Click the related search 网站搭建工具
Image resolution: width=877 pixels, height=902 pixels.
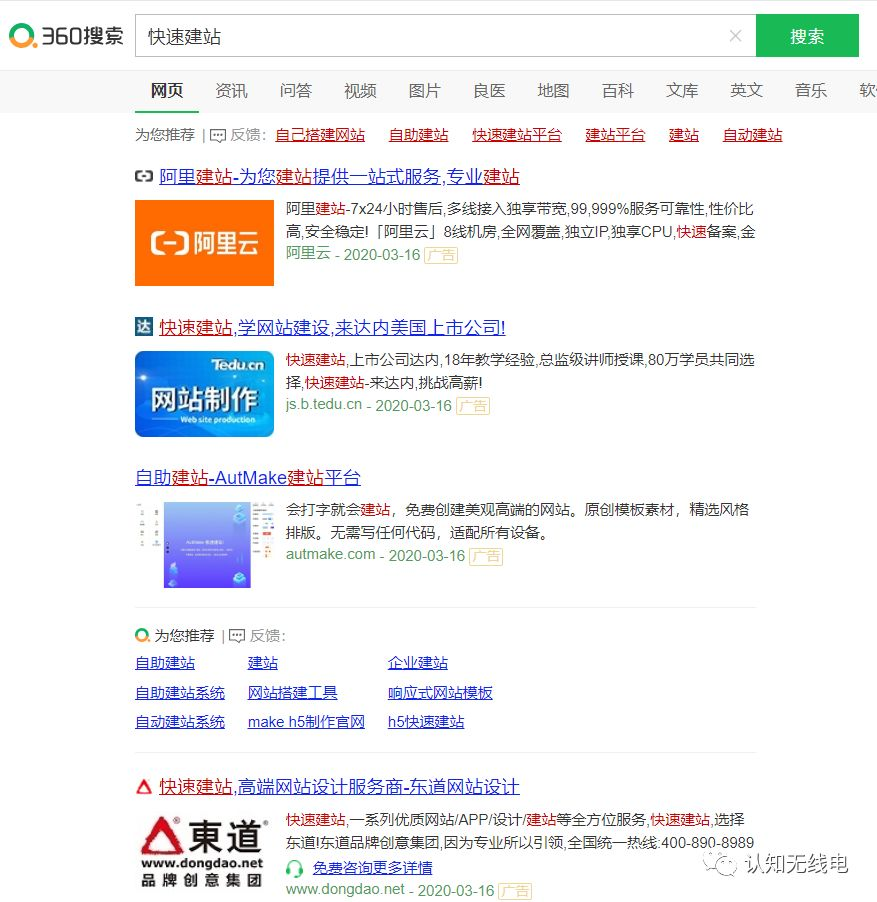[293, 693]
